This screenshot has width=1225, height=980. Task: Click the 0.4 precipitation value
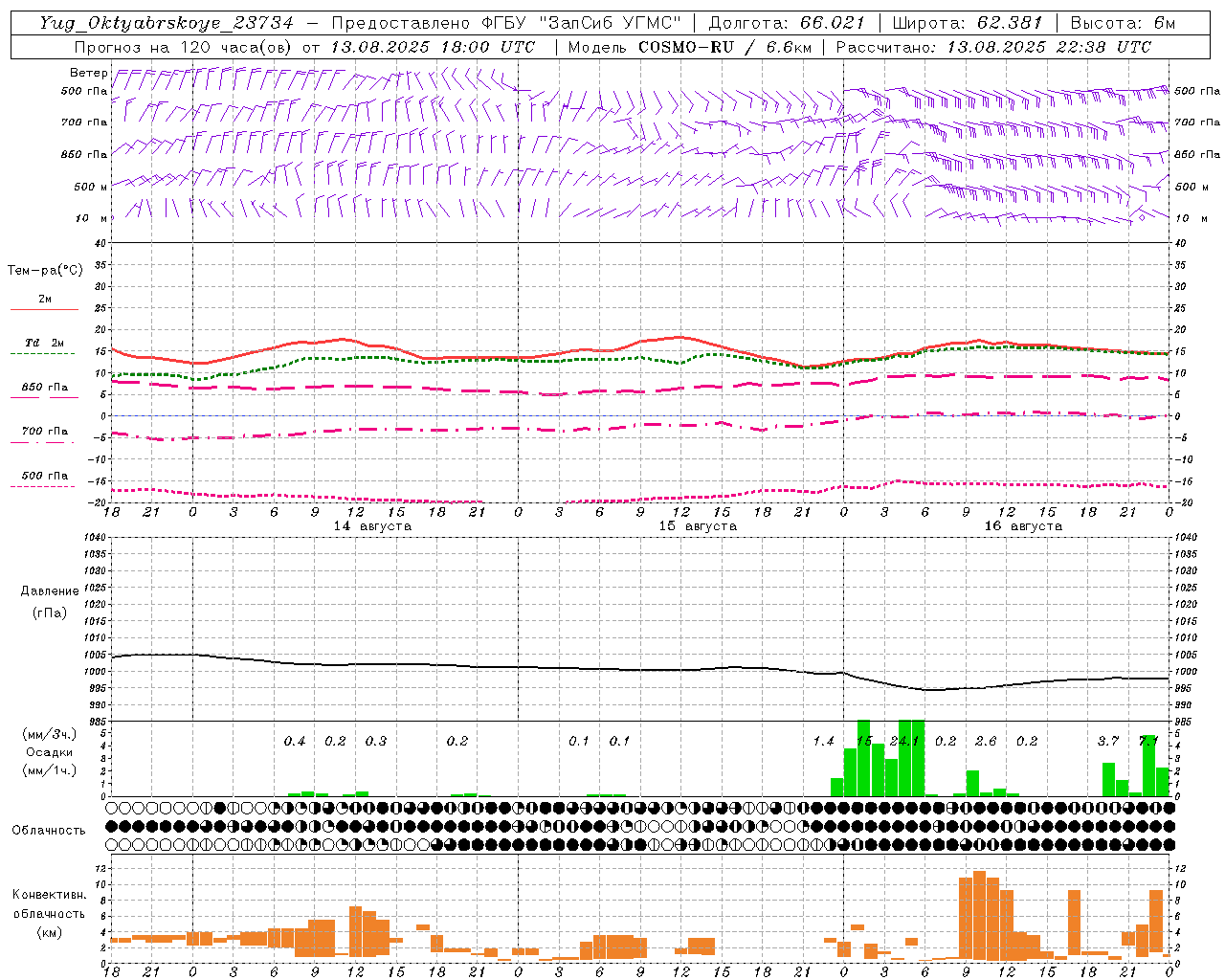(x=295, y=742)
